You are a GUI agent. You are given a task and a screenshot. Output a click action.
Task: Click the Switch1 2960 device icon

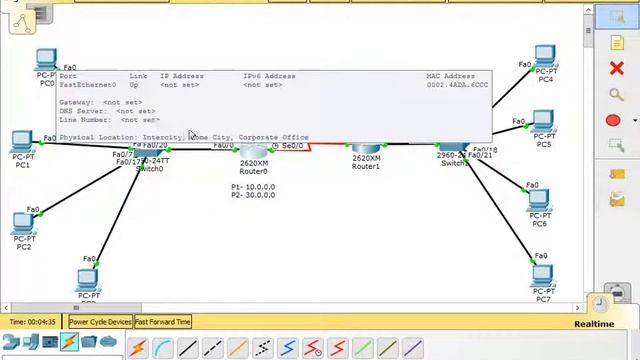tap(454, 147)
